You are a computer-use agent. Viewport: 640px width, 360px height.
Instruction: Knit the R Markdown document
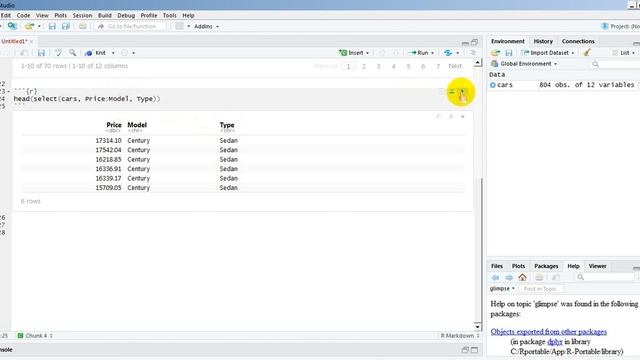point(96,53)
